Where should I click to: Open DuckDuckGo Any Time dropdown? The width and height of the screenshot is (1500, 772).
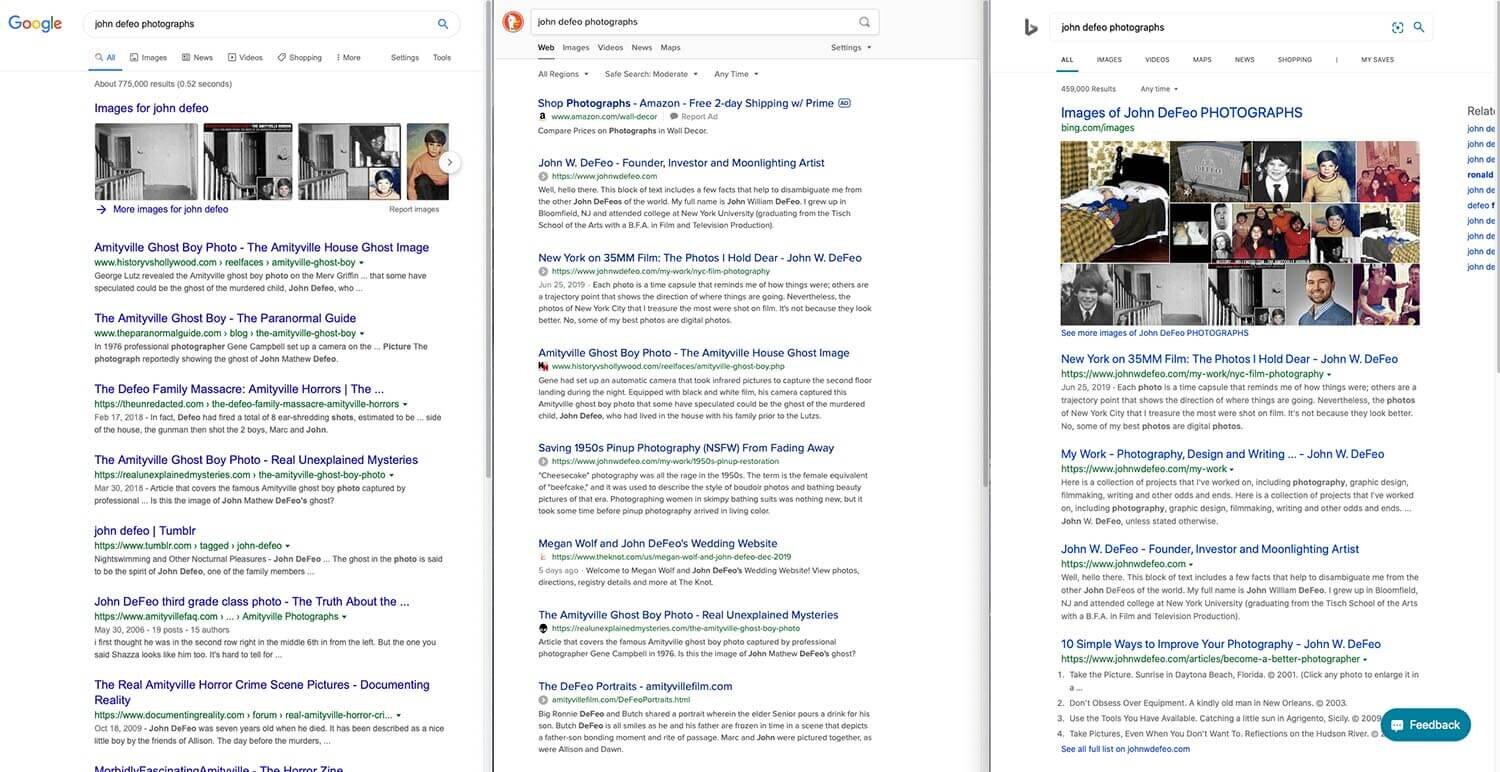pyautogui.click(x=736, y=74)
